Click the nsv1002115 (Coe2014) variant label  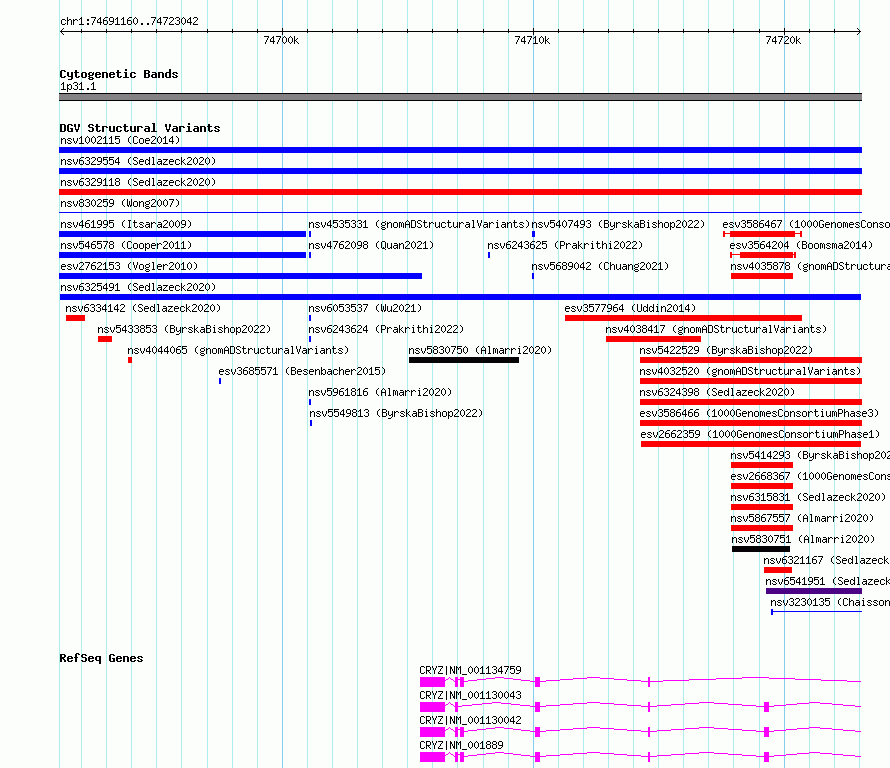120,140
